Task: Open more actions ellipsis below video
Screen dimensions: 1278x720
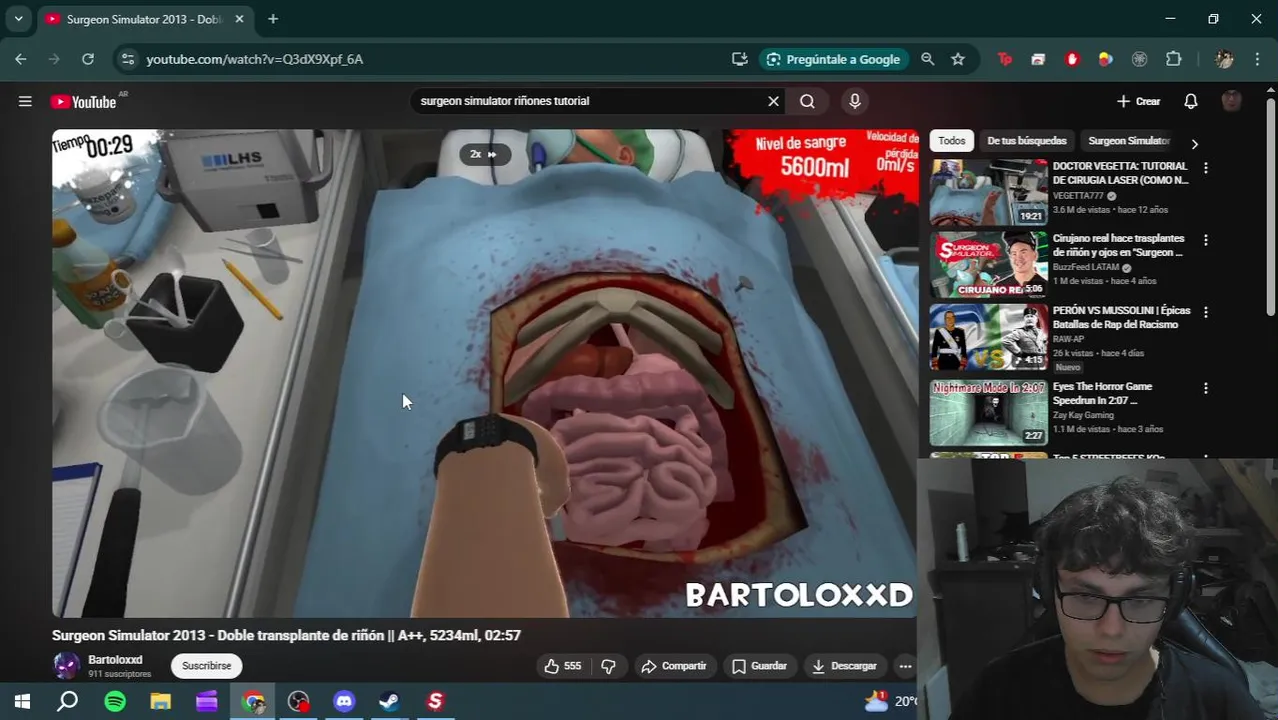Action: point(905,666)
